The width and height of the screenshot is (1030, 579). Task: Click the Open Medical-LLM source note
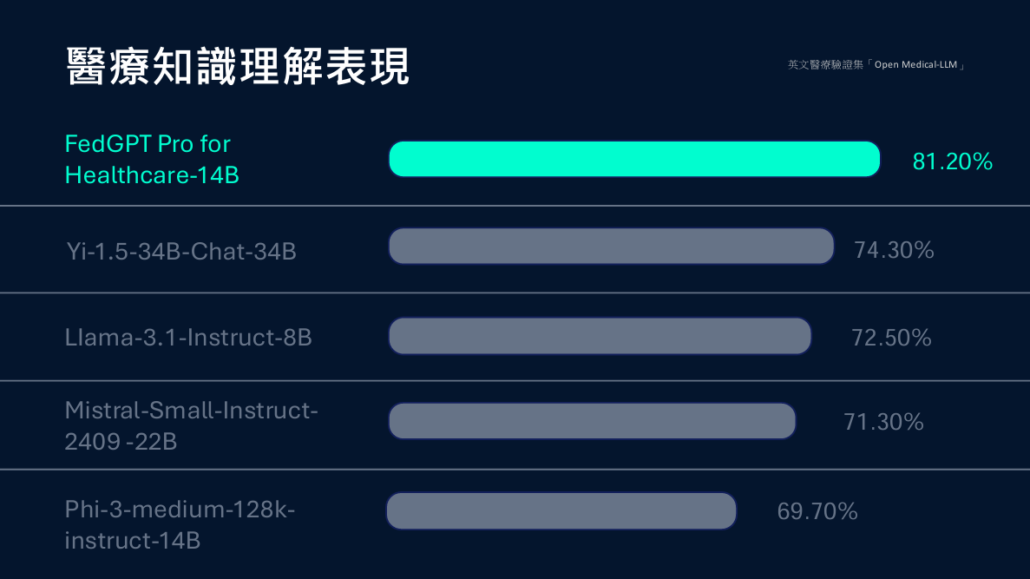pos(876,64)
